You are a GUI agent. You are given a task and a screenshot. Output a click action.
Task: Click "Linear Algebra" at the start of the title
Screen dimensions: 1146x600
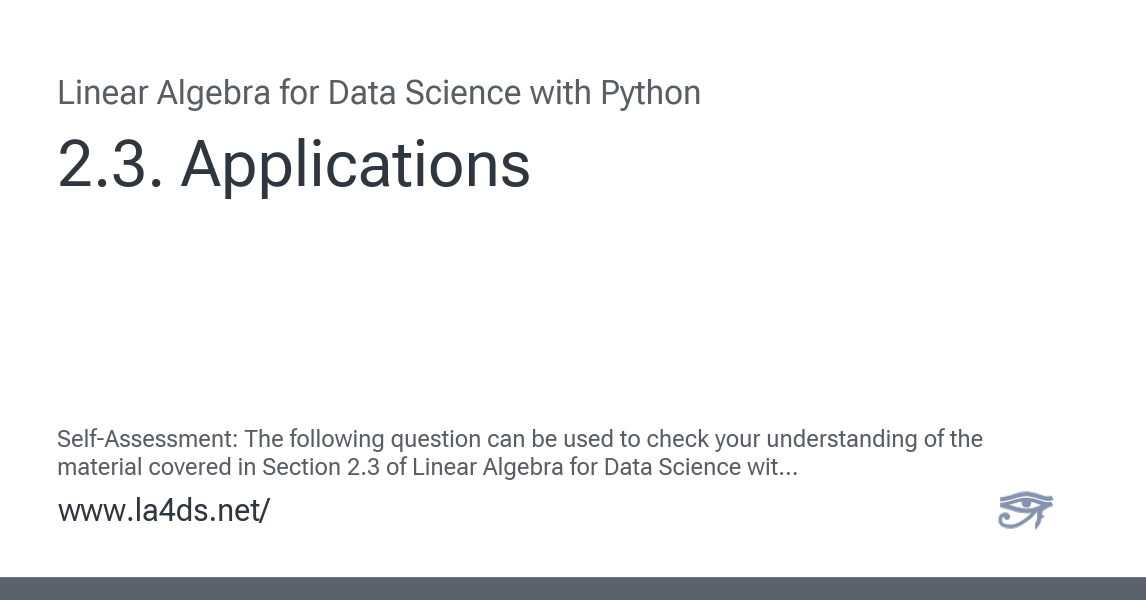(164, 93)
